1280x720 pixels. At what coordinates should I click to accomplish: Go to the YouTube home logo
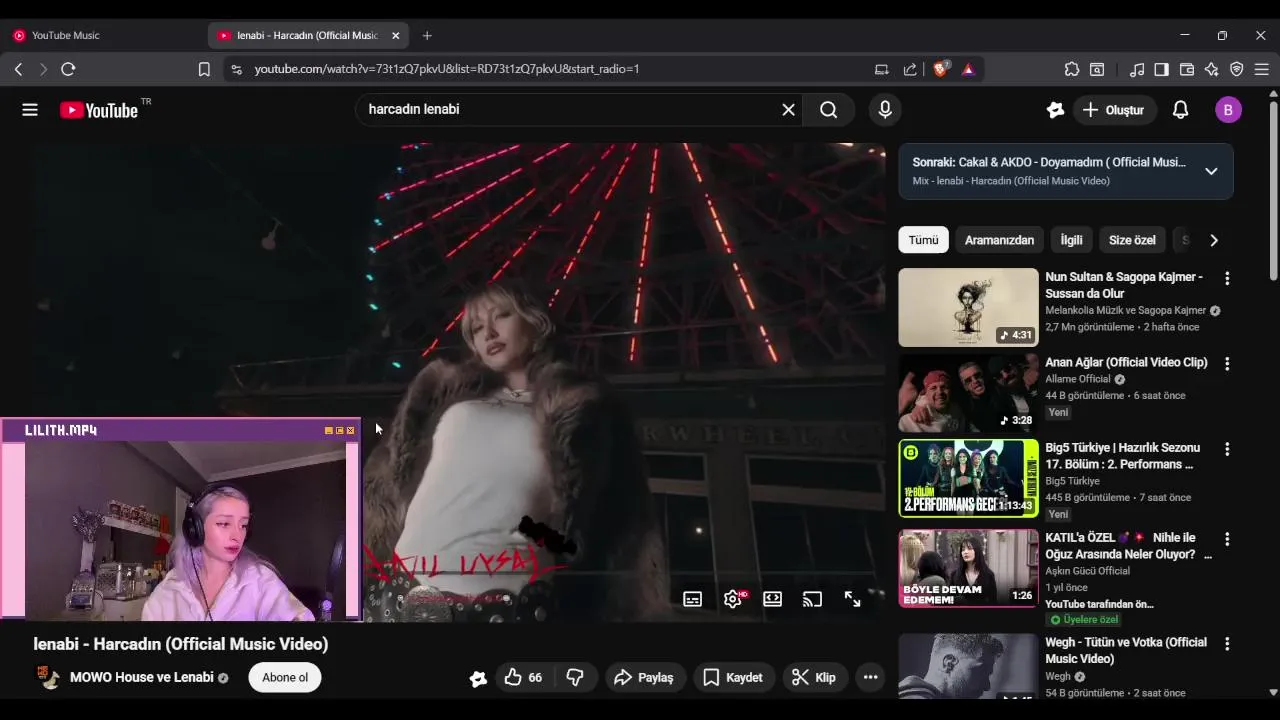pos(99,110)
